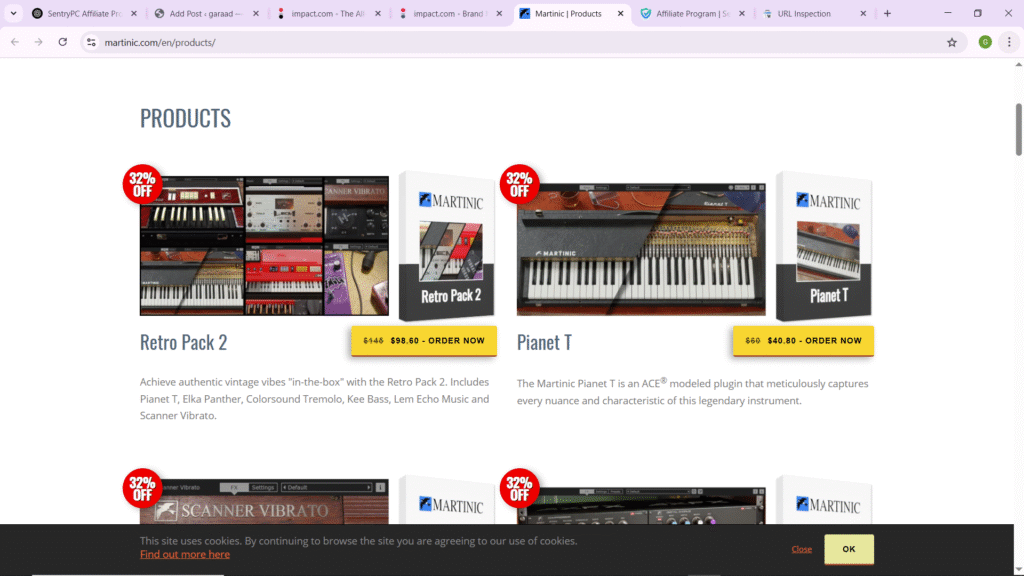Viewport: 1024px width, 576px height.
Task: Click the Close cookie notice link
Action: click(801, 549)
